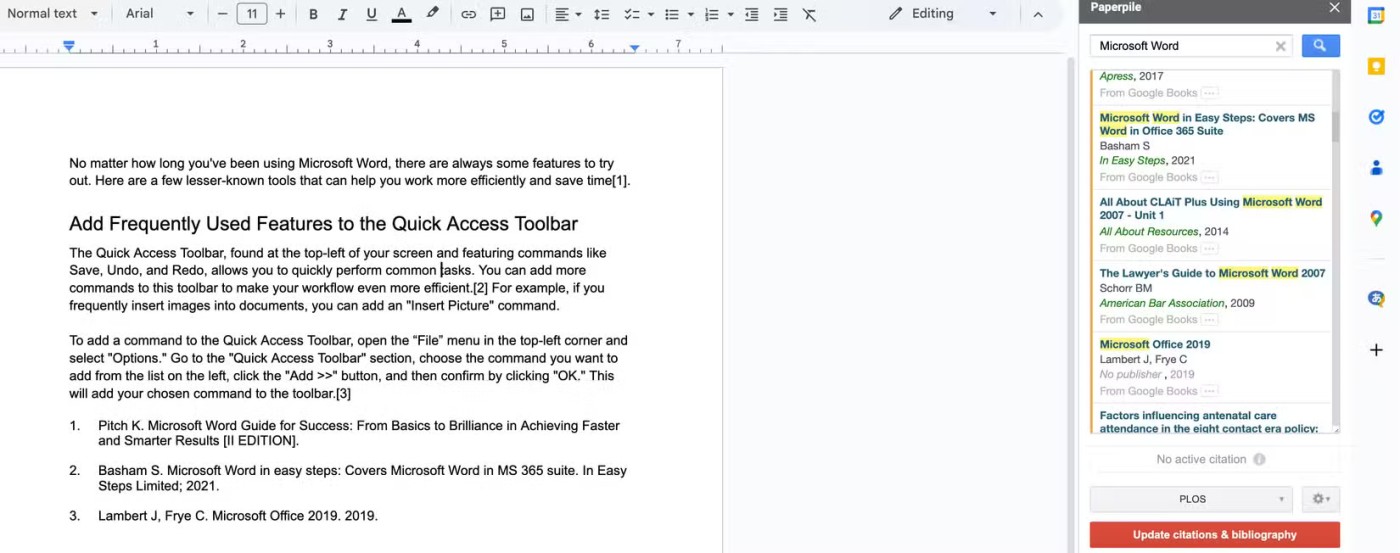Open the text alignment options
1400x553 pixels.
click(567, 14)
